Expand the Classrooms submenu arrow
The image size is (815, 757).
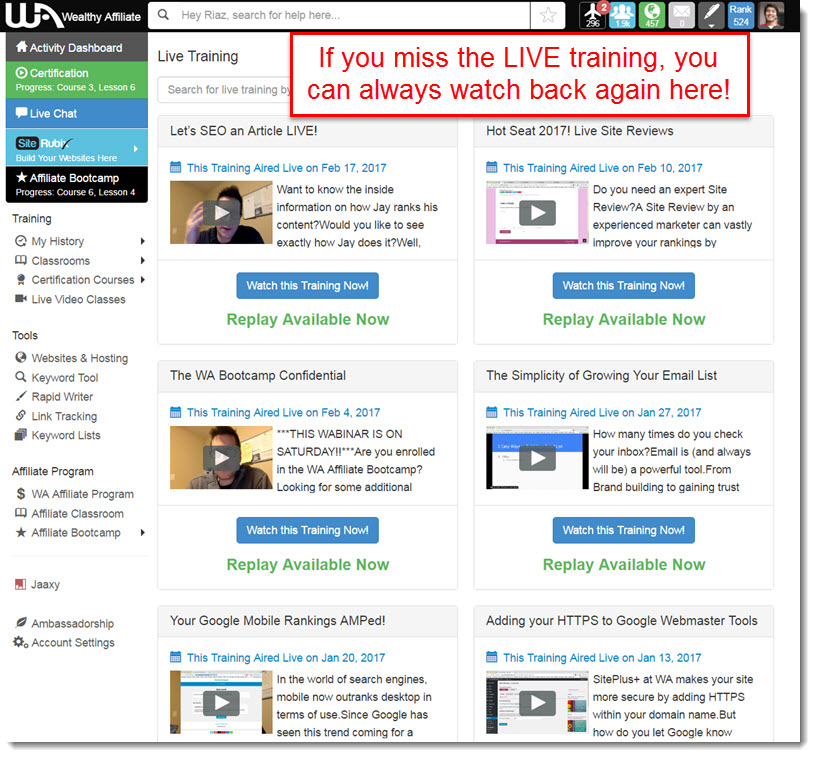coord(142,260)
